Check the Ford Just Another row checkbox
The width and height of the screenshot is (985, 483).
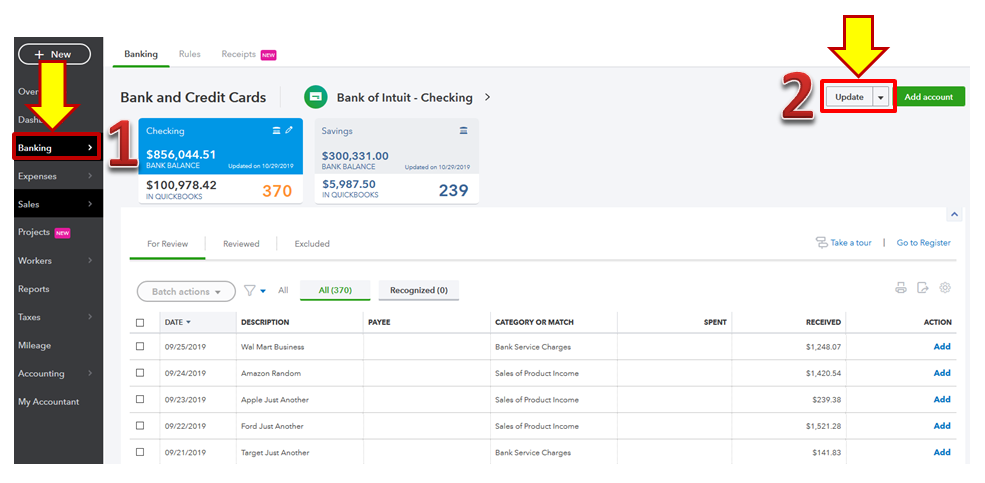point(140,426)
